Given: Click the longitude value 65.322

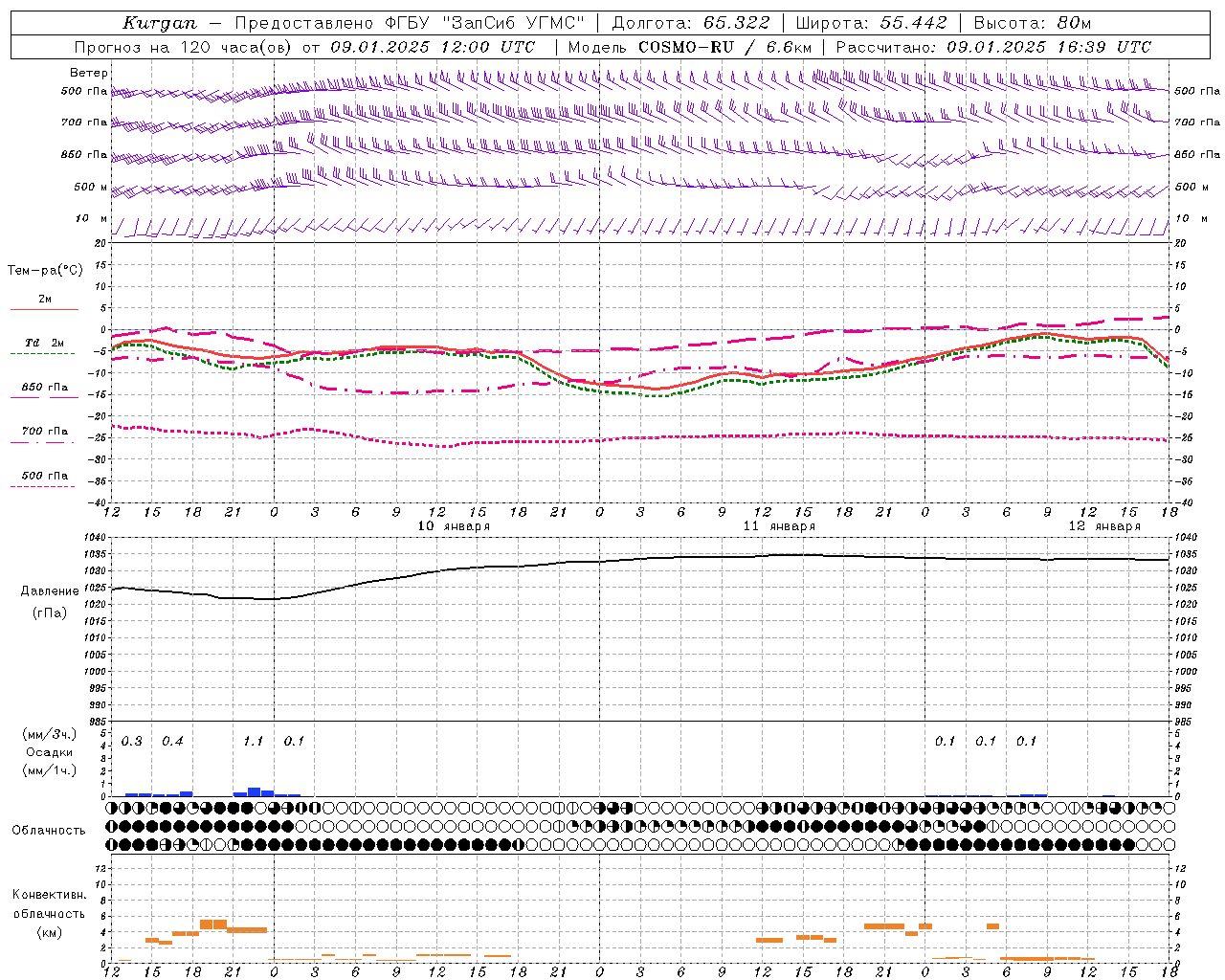Looking at the screenshot, I should (x=736, y=23).
